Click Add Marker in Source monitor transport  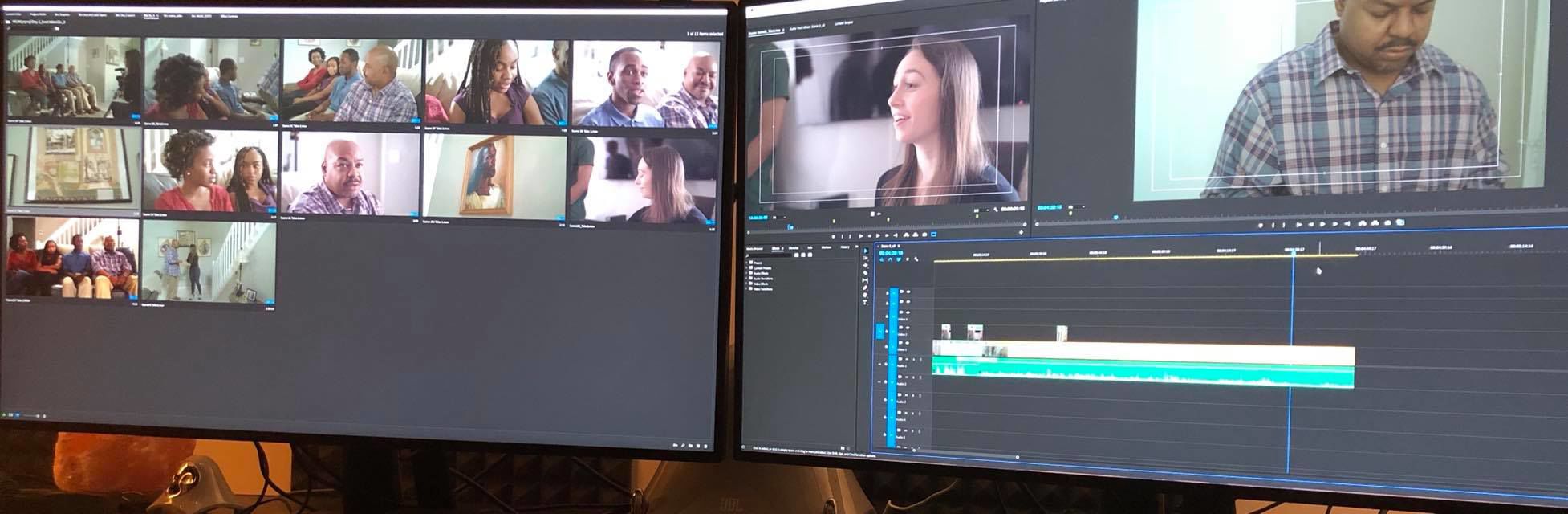click(833, 236)
